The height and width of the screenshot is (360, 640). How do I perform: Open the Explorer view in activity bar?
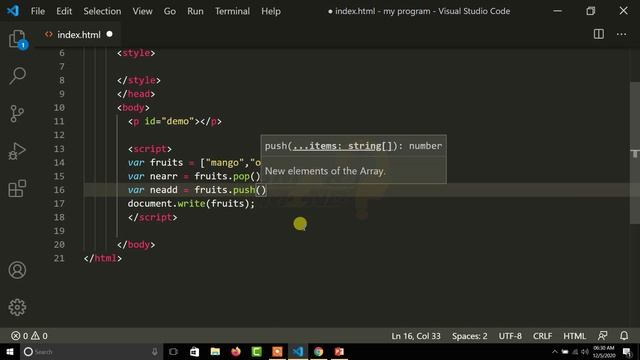[17, 39]
